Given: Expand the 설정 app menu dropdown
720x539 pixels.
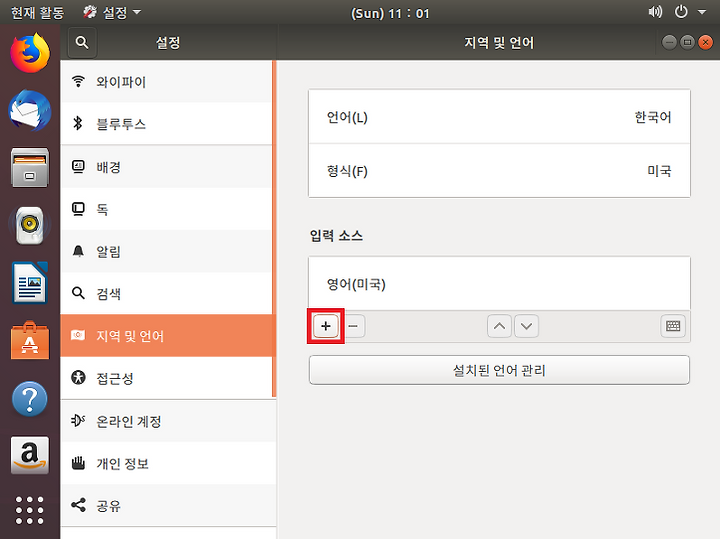Looking at the screenshot, I should pyautogui.click(x=112, y=12).
